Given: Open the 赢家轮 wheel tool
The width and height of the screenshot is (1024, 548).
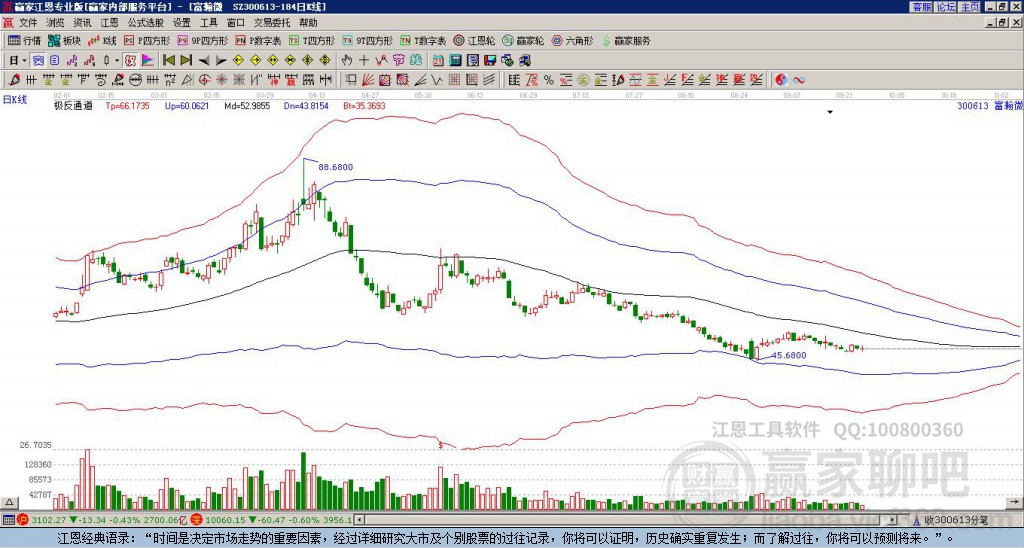Looking at the screenshot, I should pos(523,40).
